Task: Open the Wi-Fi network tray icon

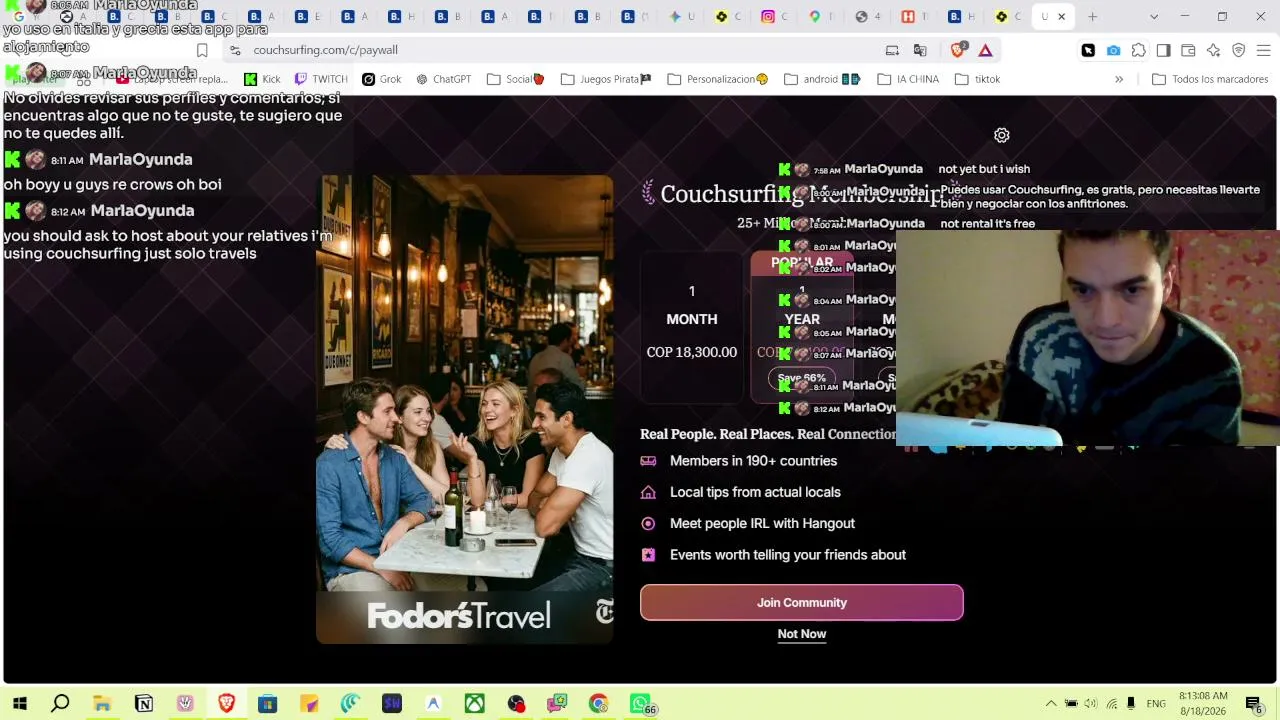Action: point(1110,704)
